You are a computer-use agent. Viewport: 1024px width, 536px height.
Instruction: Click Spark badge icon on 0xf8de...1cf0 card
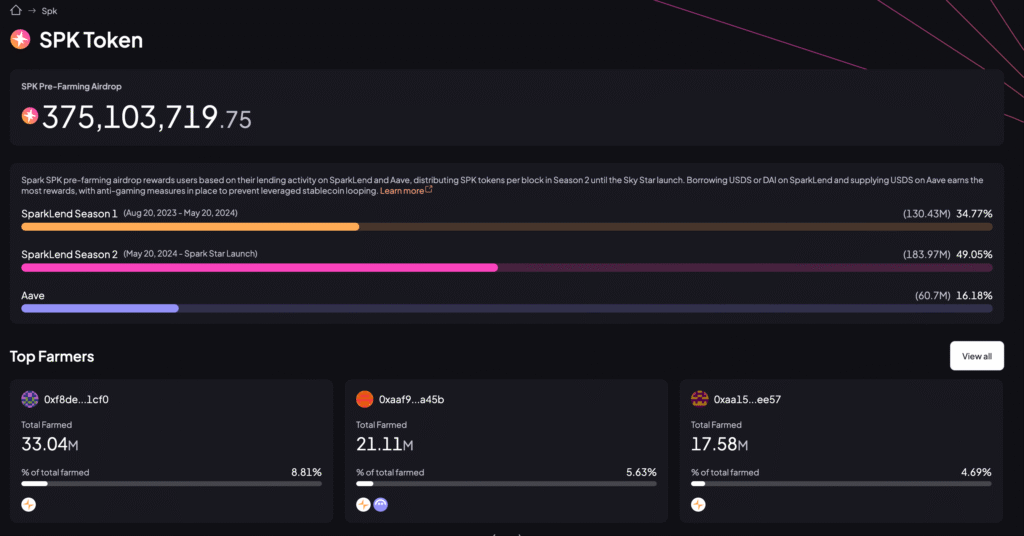29,505
